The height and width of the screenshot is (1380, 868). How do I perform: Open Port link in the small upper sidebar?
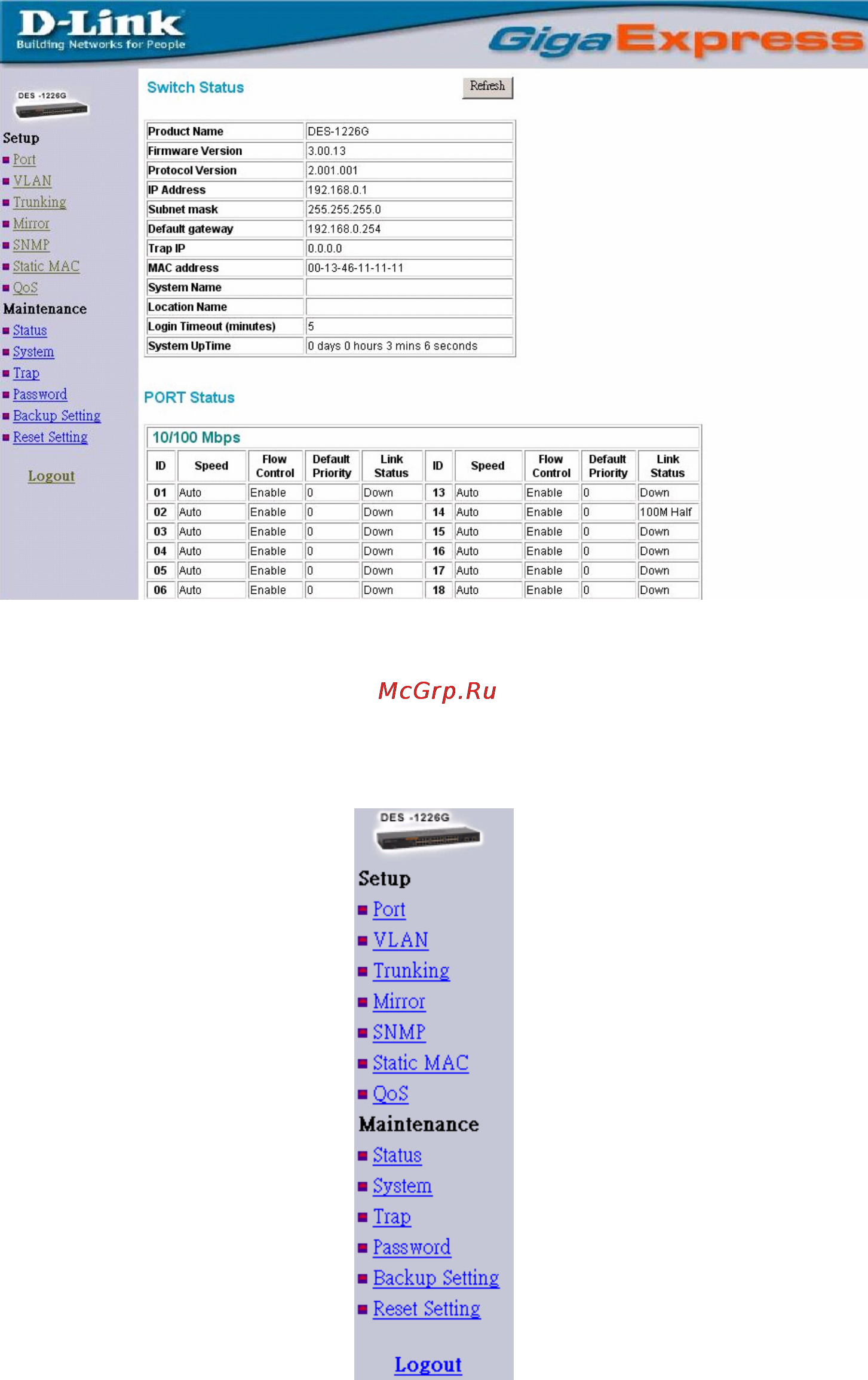click(x=24, y=160)
